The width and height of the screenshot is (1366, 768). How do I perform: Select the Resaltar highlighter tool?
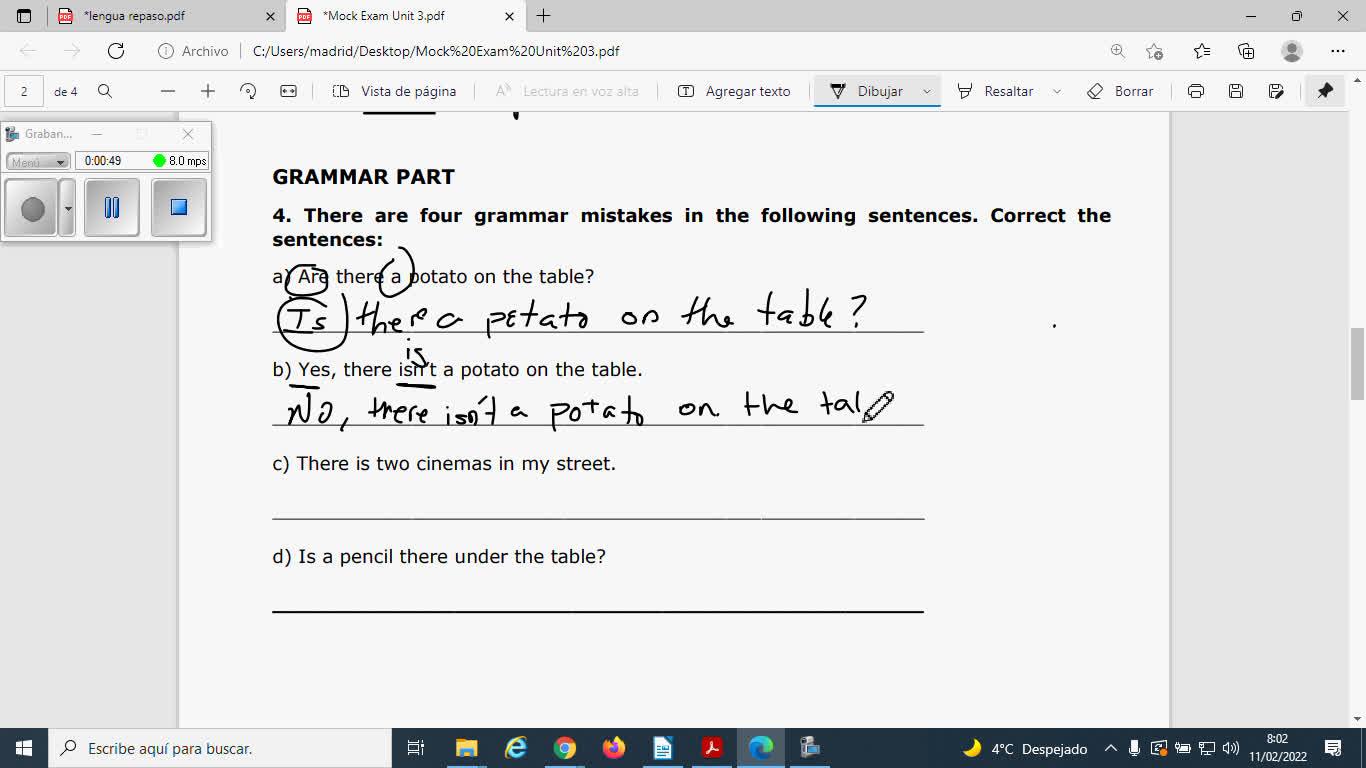point(995,91)
